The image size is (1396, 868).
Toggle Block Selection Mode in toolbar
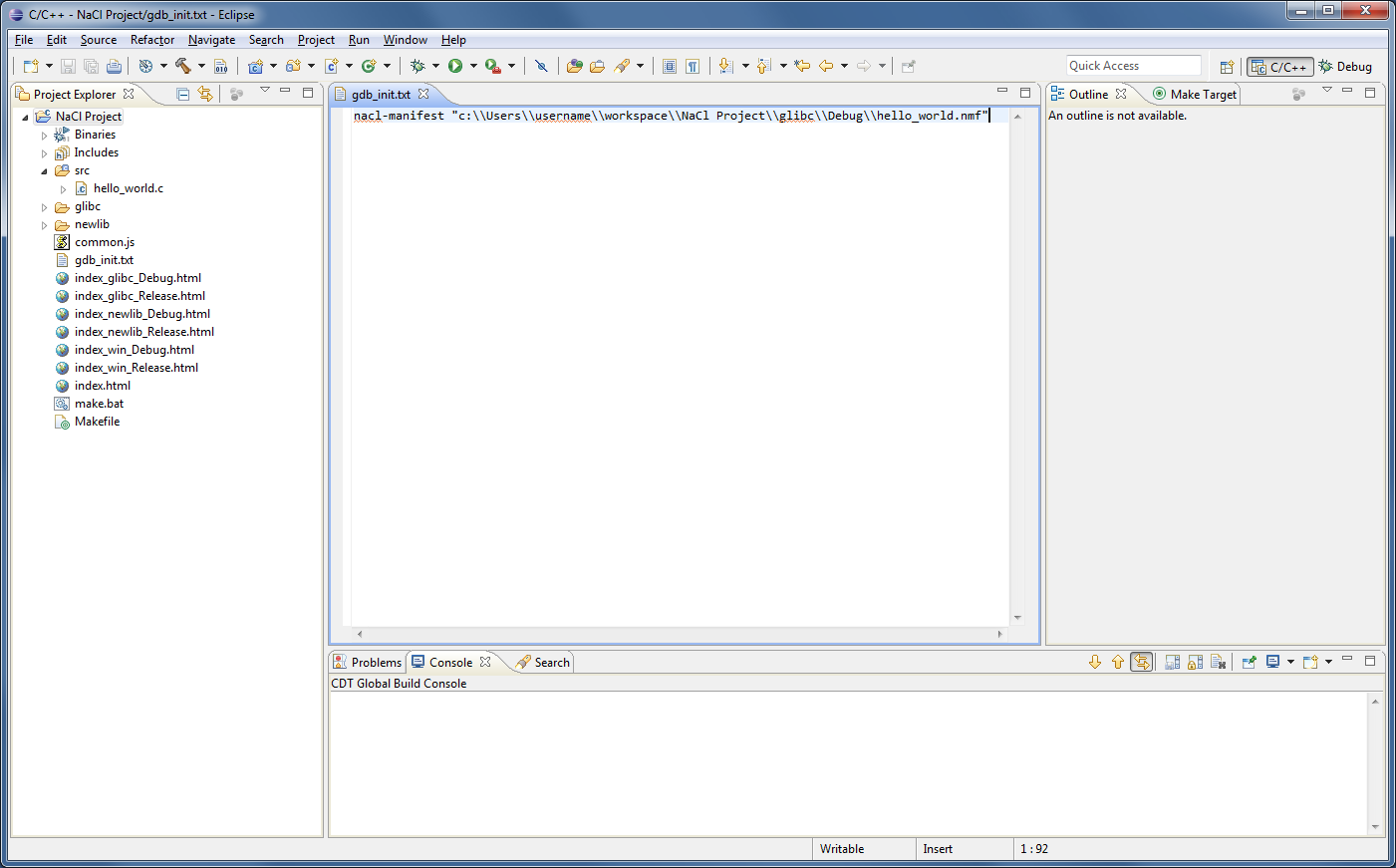coord(670,67)
